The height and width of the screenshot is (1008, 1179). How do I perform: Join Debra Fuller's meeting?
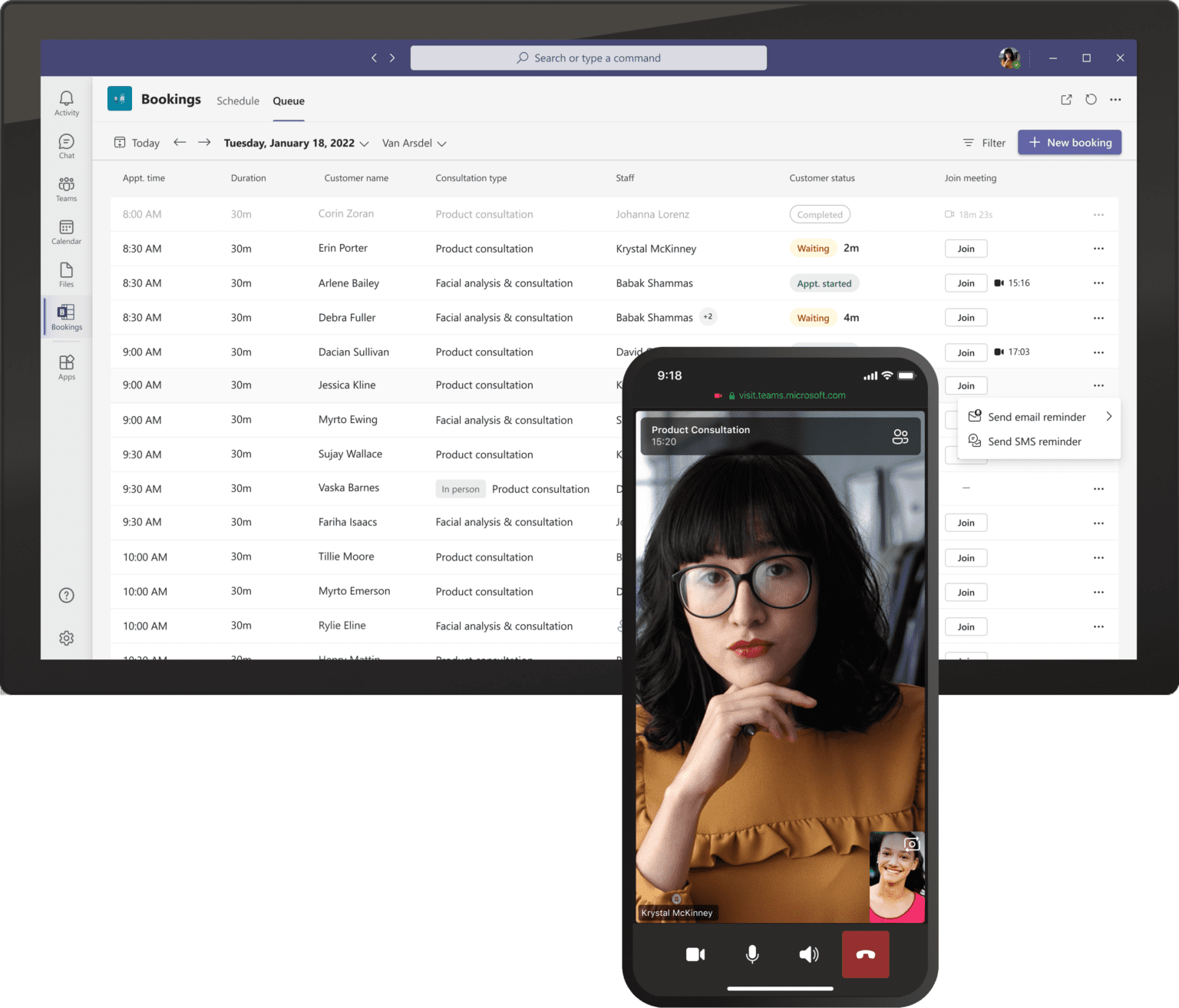[966, 318]
